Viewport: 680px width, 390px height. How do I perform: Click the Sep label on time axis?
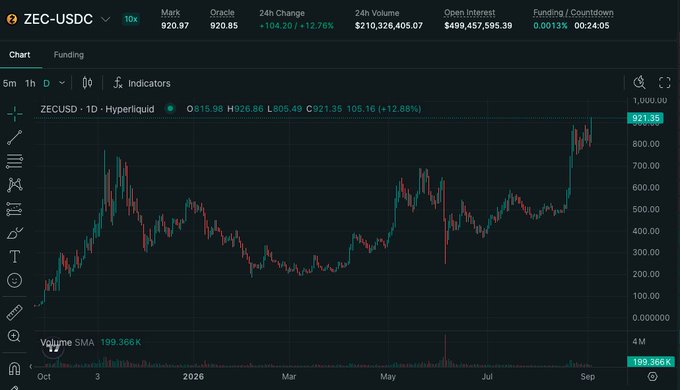588,377
